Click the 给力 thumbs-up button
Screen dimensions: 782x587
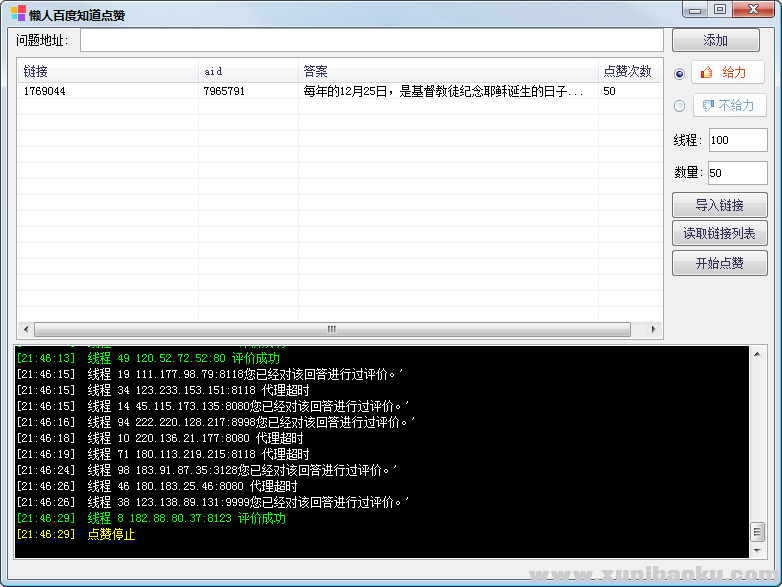coord(727,73)
